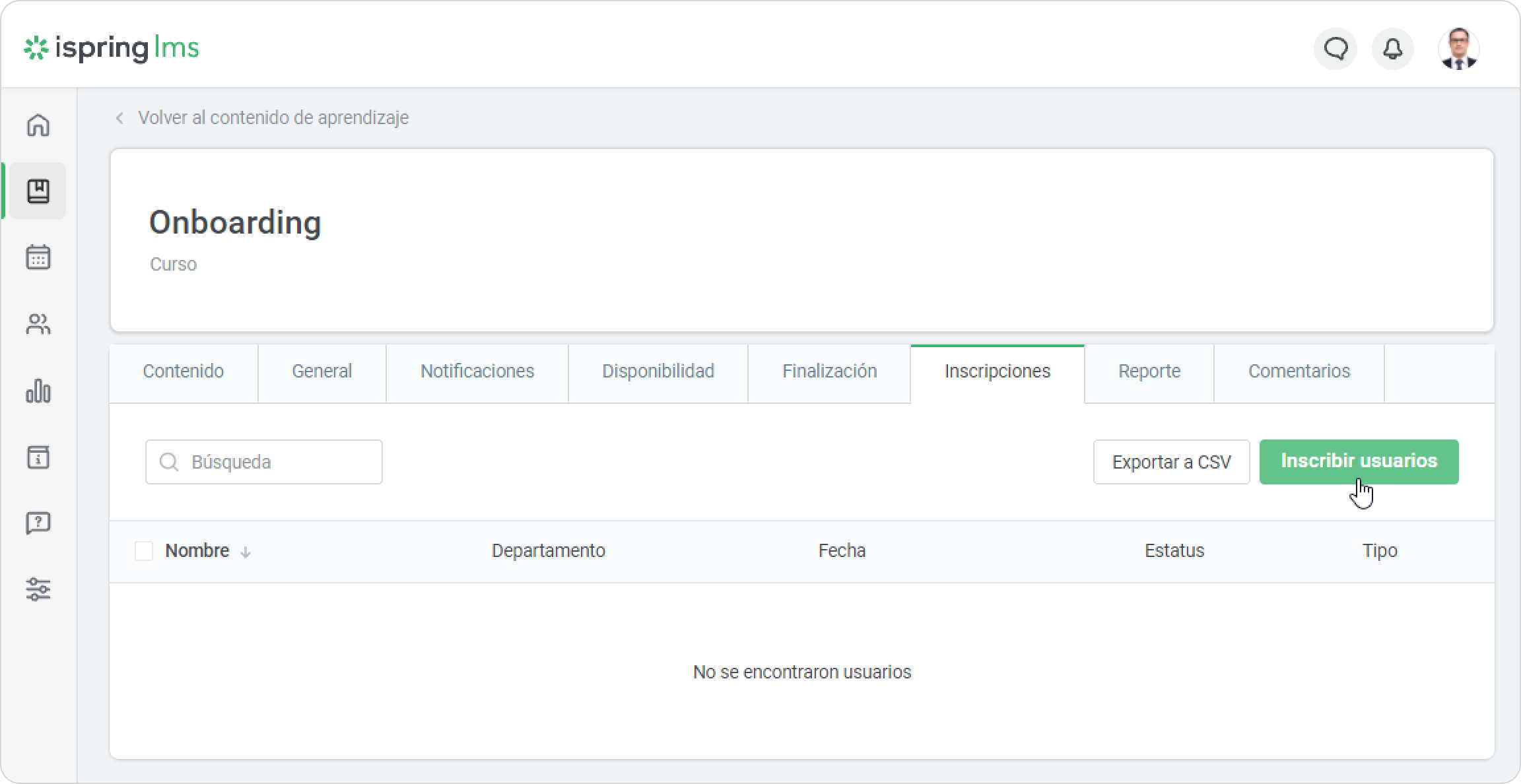Open the help question bubble icon
The image size is (1521, 784).
[38, 523]
